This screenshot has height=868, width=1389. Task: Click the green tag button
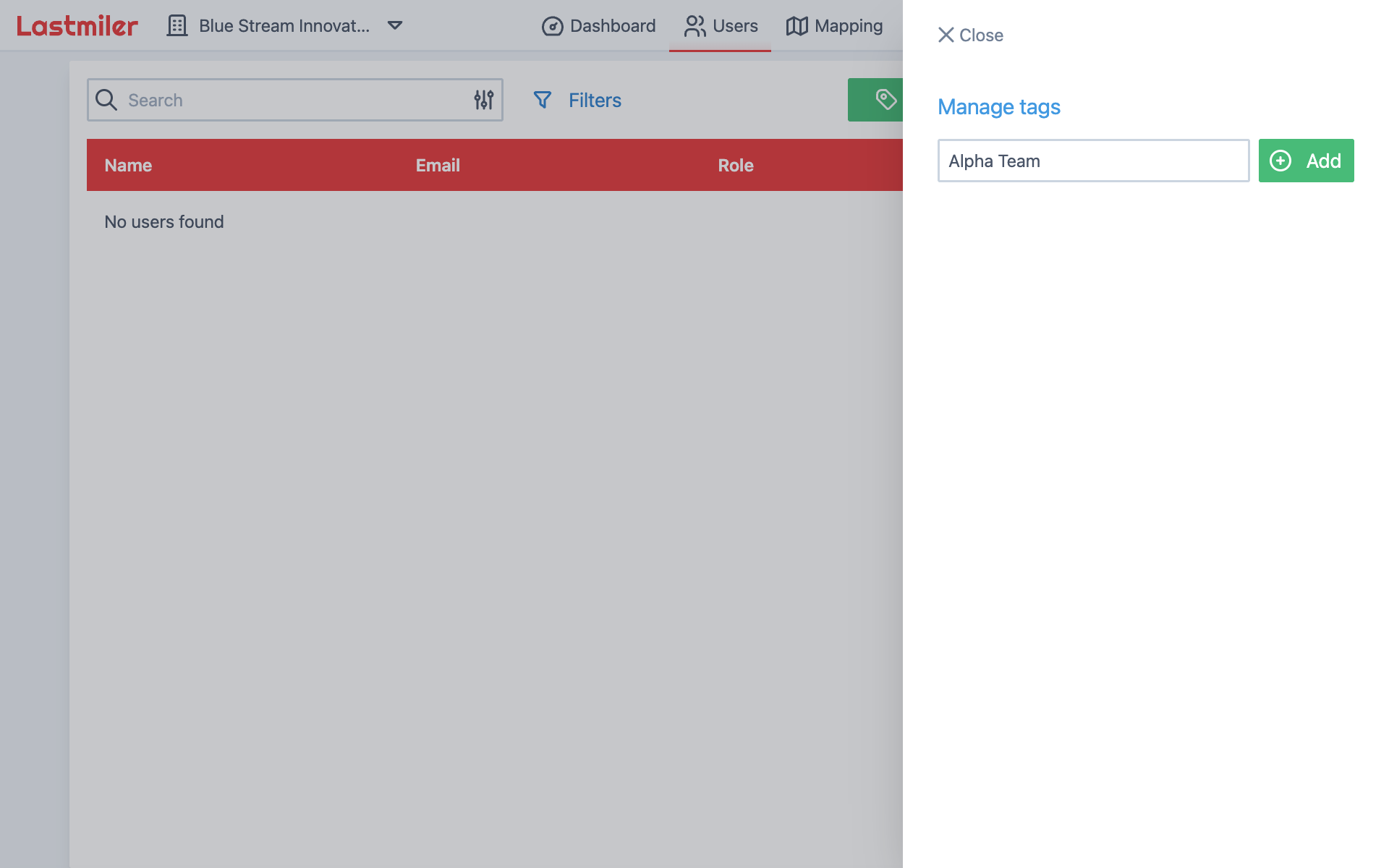point(875,100)
